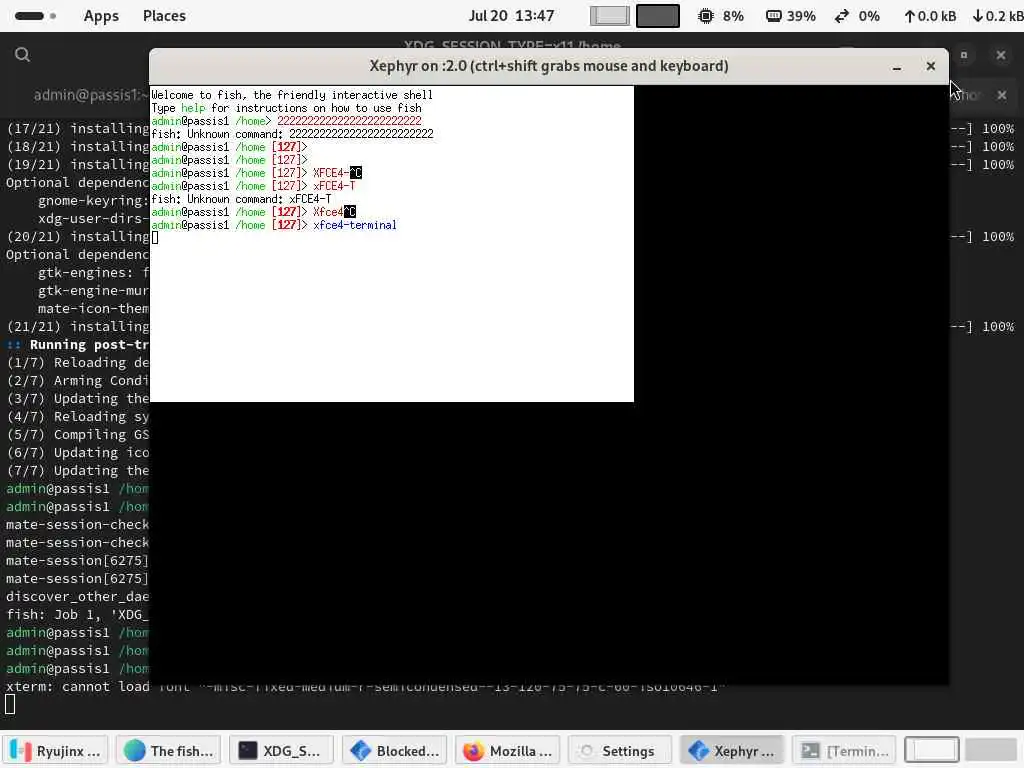Click the Xephyr window title bar
This screenshot has height=768, width=1024.
tap(549, 66)
